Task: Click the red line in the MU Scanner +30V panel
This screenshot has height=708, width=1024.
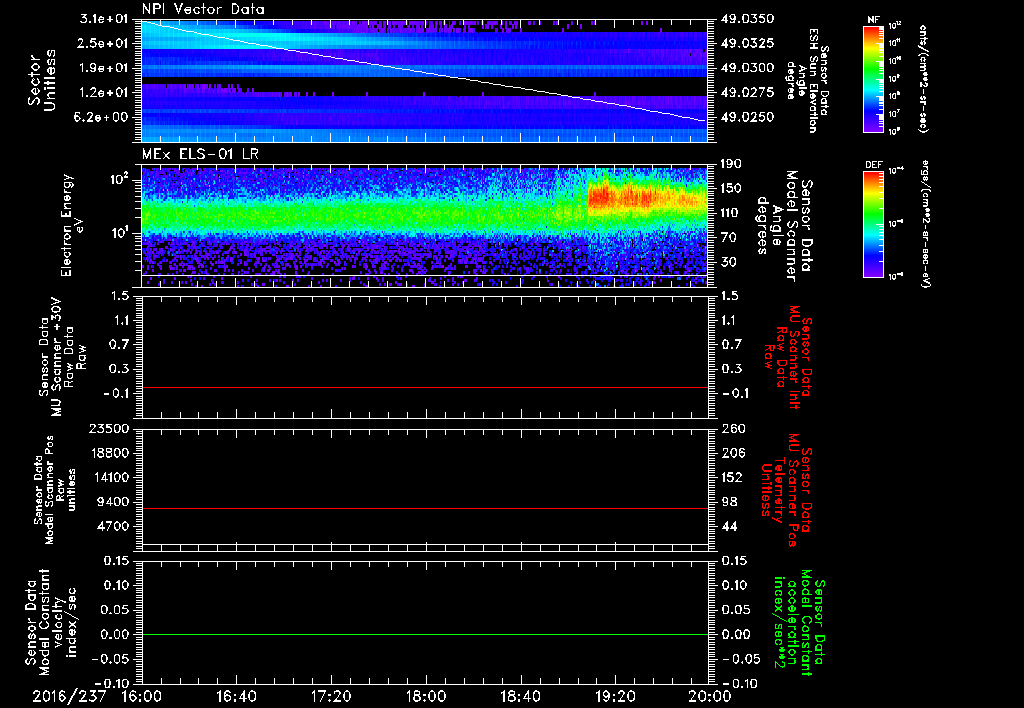Action: point(425,388)
